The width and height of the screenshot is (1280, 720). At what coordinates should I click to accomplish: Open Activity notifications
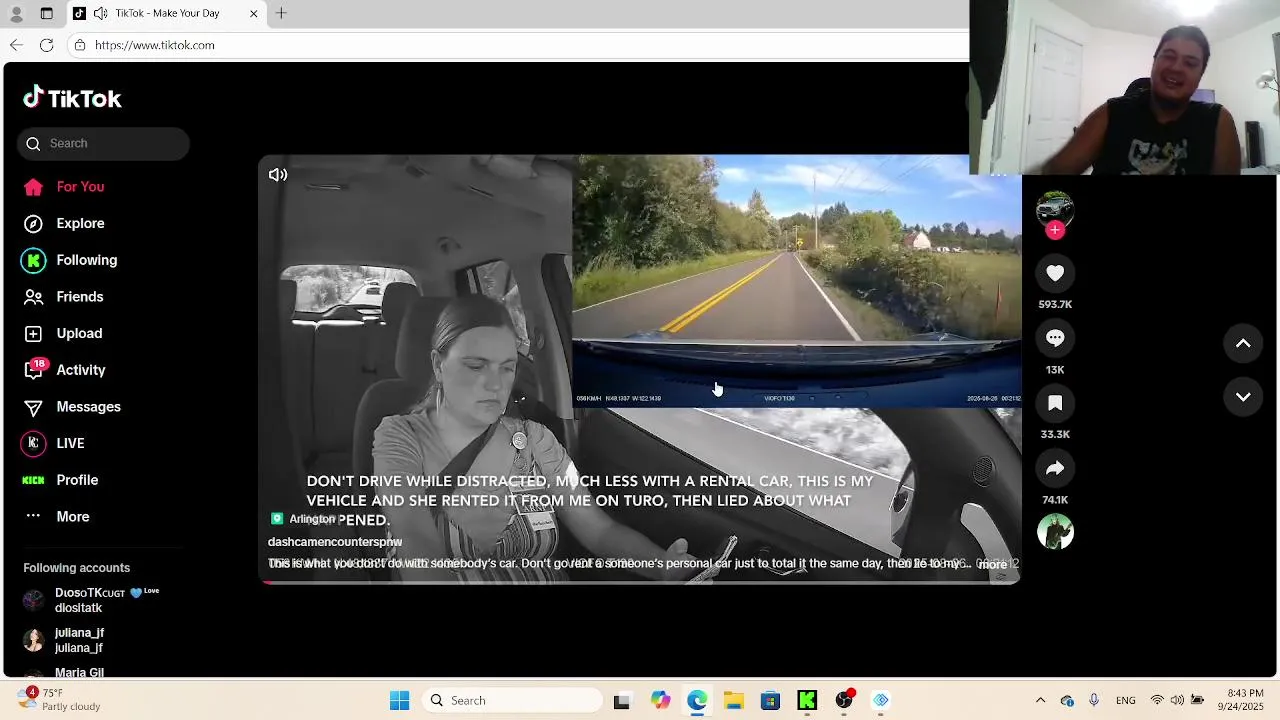click(65, 370)
